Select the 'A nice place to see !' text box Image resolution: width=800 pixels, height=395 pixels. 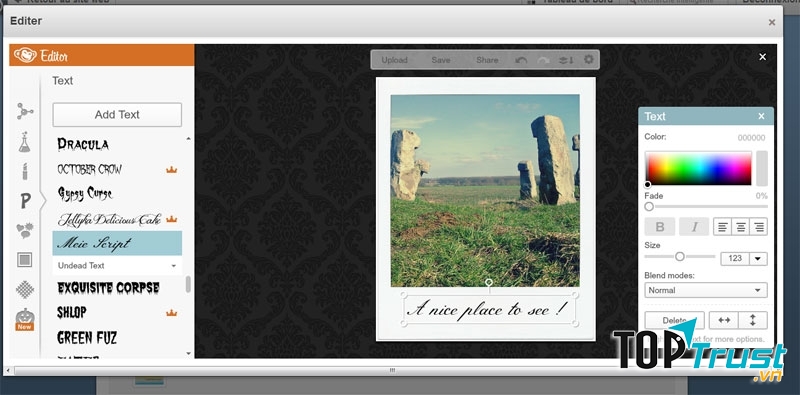pos(489,309)
